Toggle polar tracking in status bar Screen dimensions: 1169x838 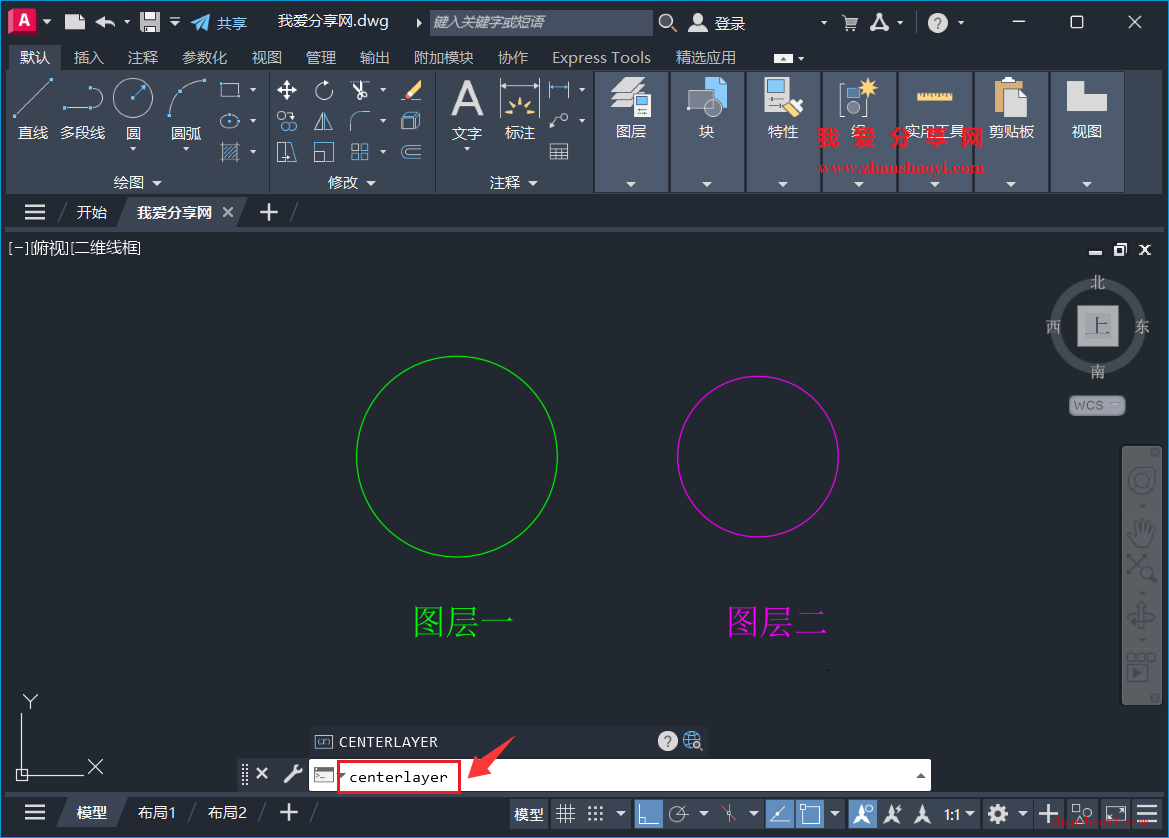click(678, 813)
